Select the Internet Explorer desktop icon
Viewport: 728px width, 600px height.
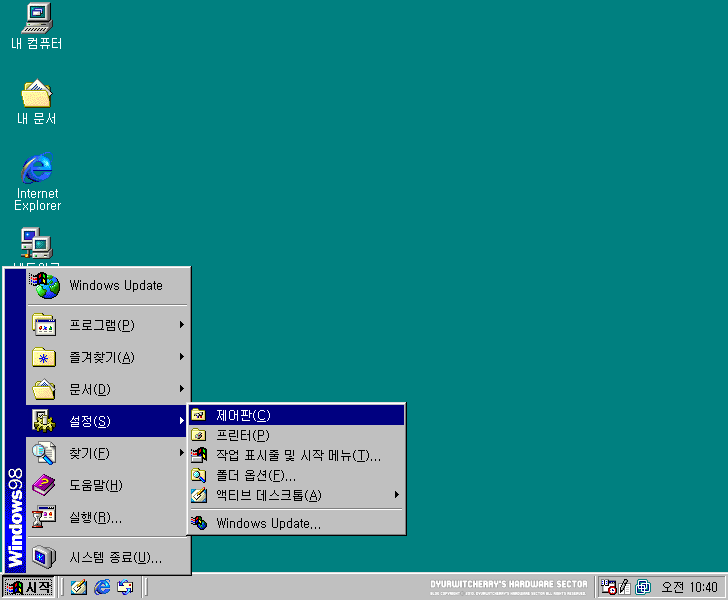[x=37, y=168]
